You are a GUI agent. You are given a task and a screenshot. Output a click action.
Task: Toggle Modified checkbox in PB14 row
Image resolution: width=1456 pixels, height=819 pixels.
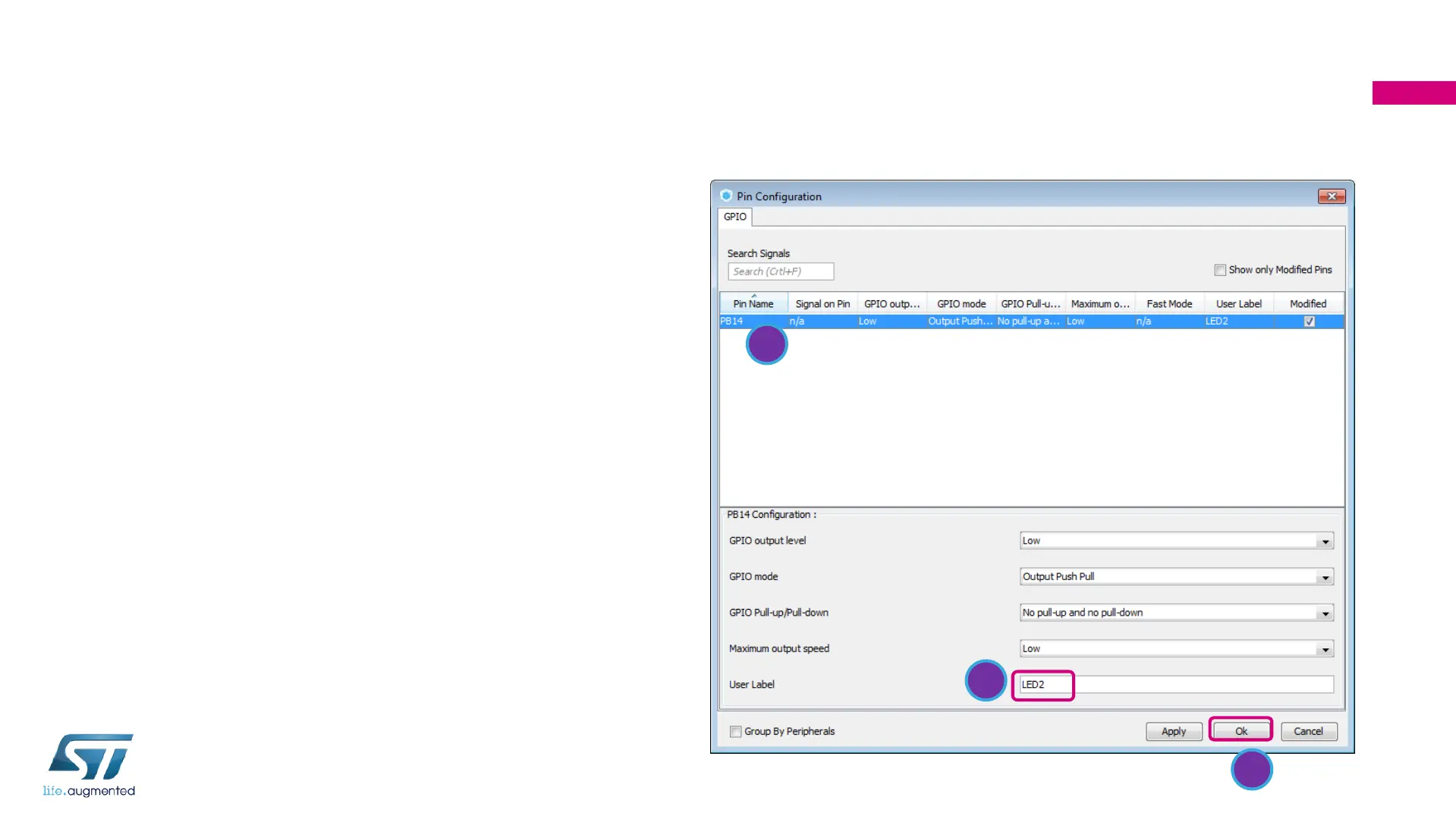pyautogui.click(x=1310, y=322)
